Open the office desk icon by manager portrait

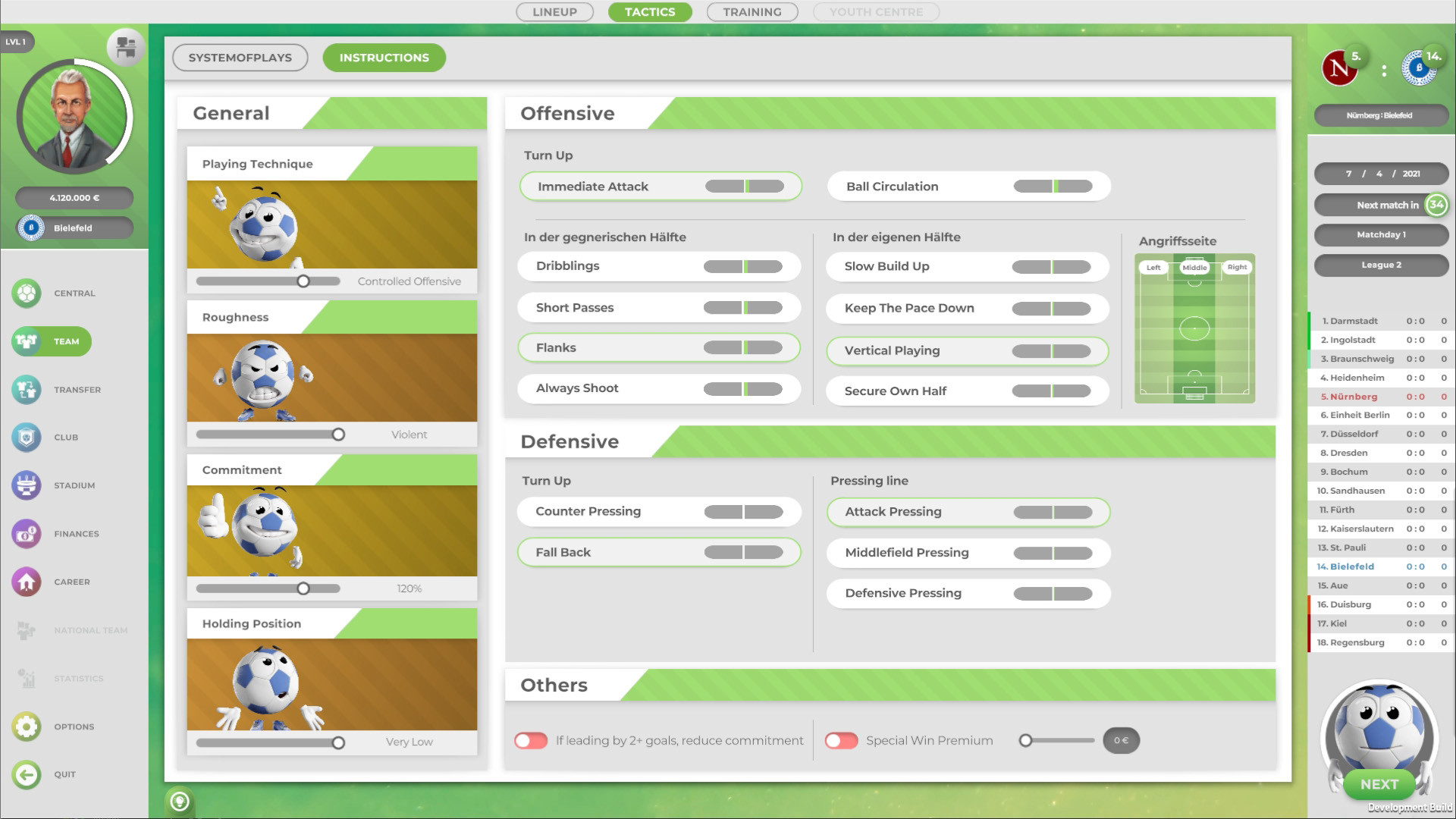pyautogui.click(x=126, y=48)
